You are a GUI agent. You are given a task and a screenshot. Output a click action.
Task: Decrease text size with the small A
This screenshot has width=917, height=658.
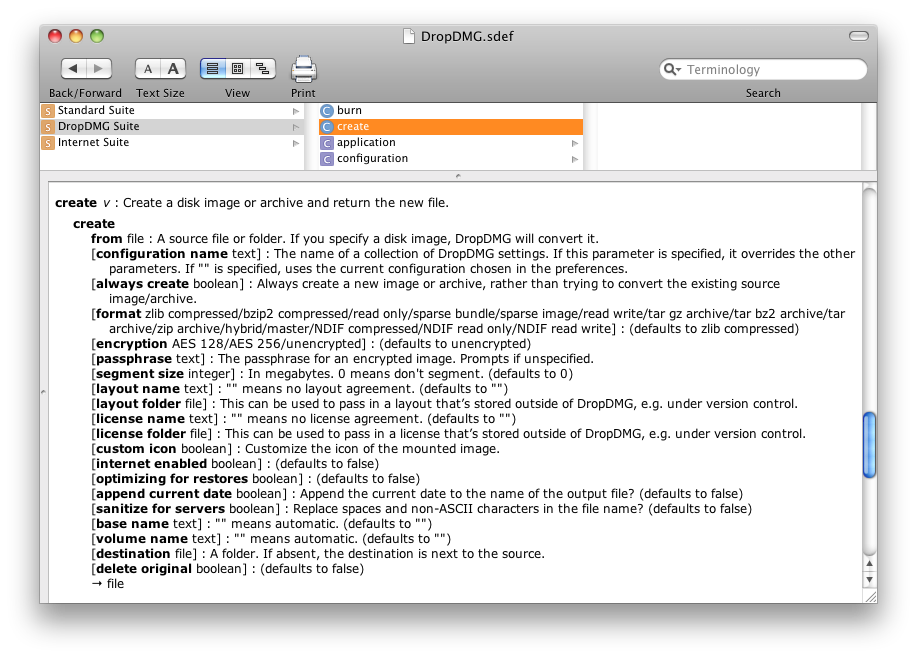tap(148, 69)
